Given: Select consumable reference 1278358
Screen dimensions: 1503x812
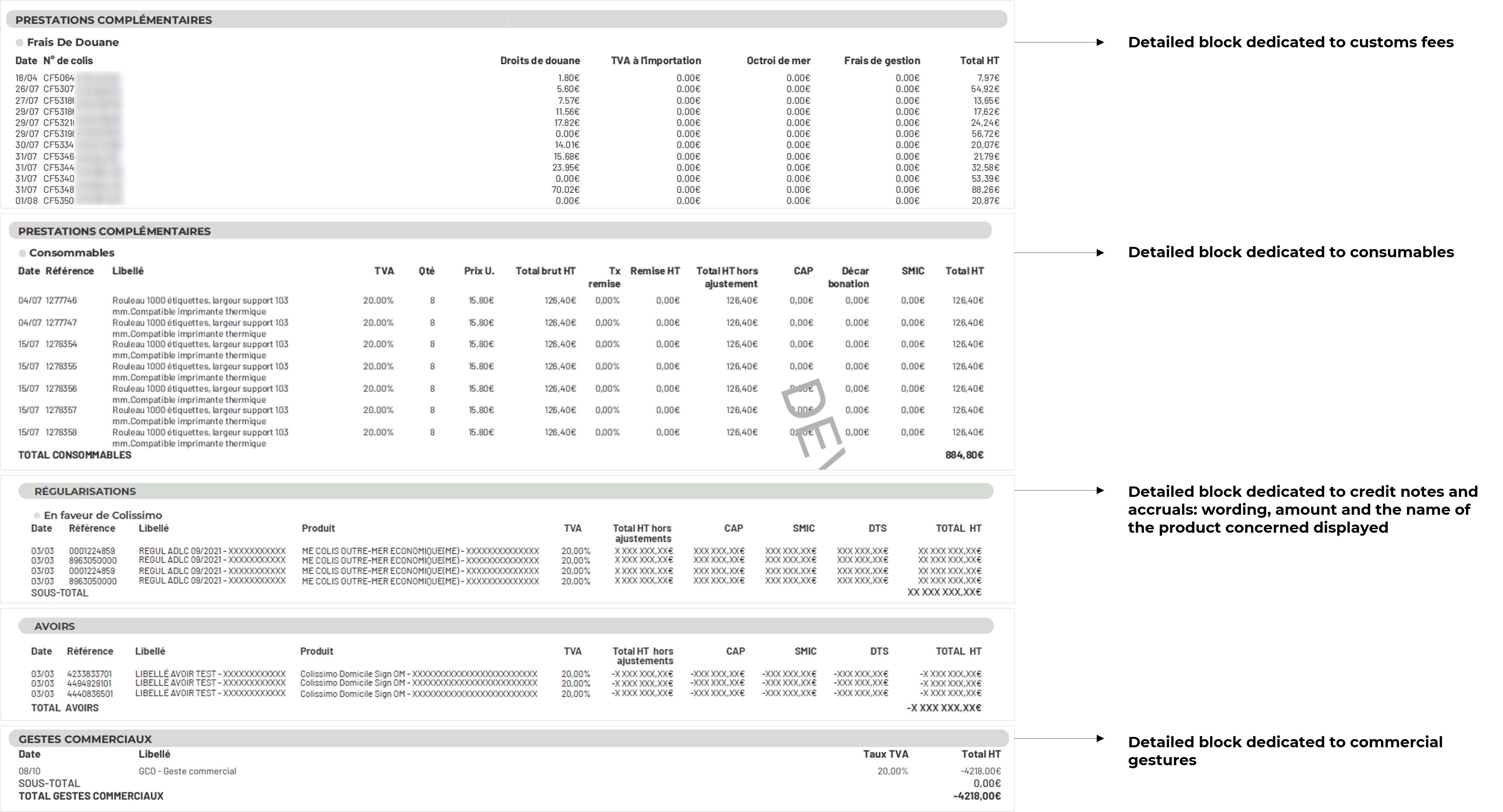Looking at the screenshot, I should [61, 432].
